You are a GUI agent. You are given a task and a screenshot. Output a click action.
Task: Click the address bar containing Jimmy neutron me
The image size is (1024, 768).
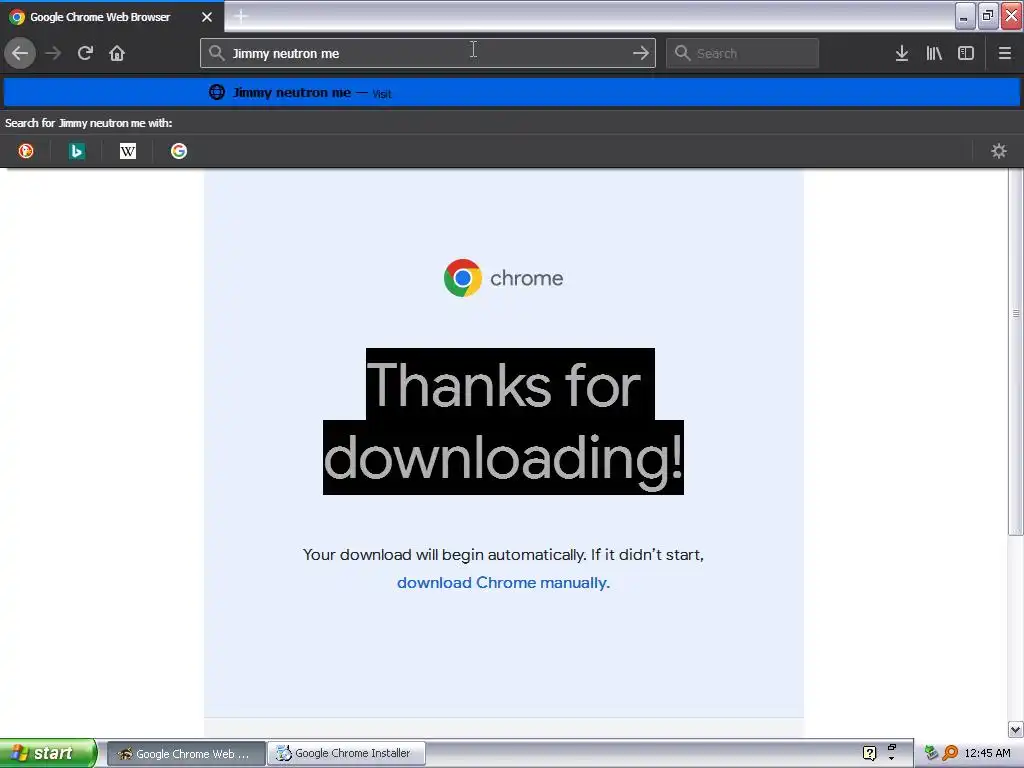428,53
